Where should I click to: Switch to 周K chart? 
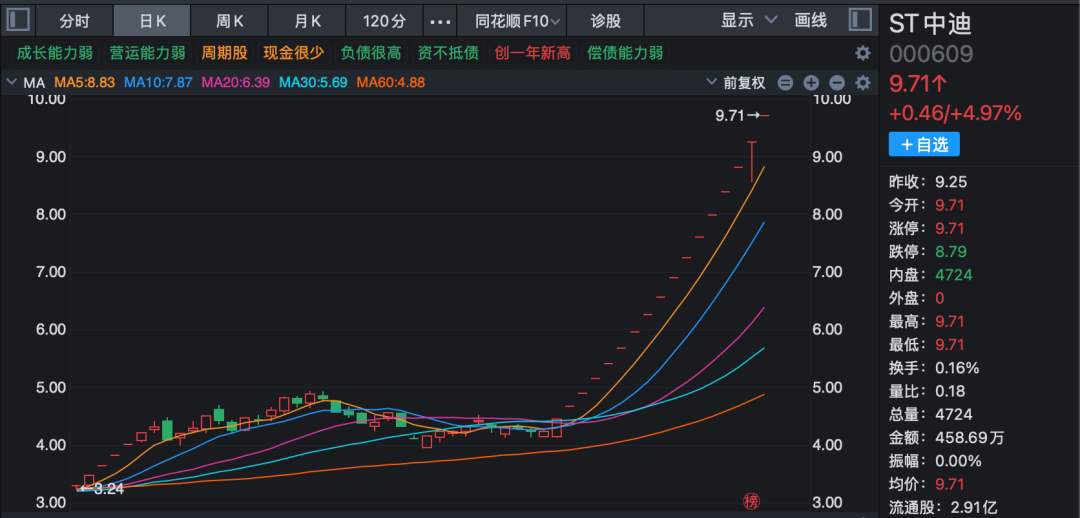229,21
